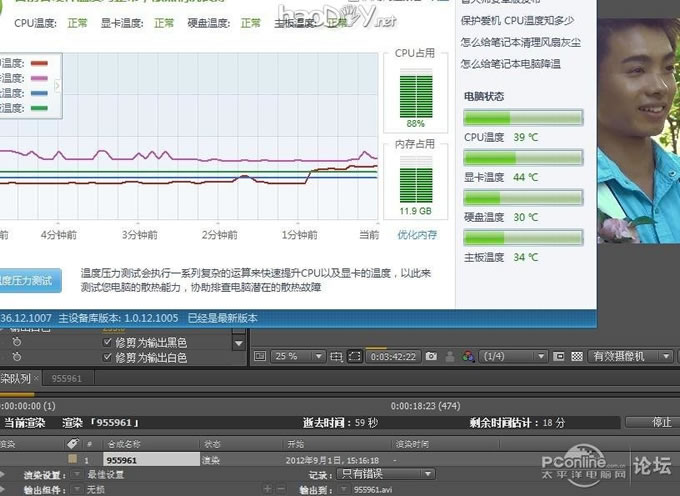Open the 有效摄像机 camera view dropdown
This screenshot has width=680, height=496.
pyautogui.click(x=632, y=356)
